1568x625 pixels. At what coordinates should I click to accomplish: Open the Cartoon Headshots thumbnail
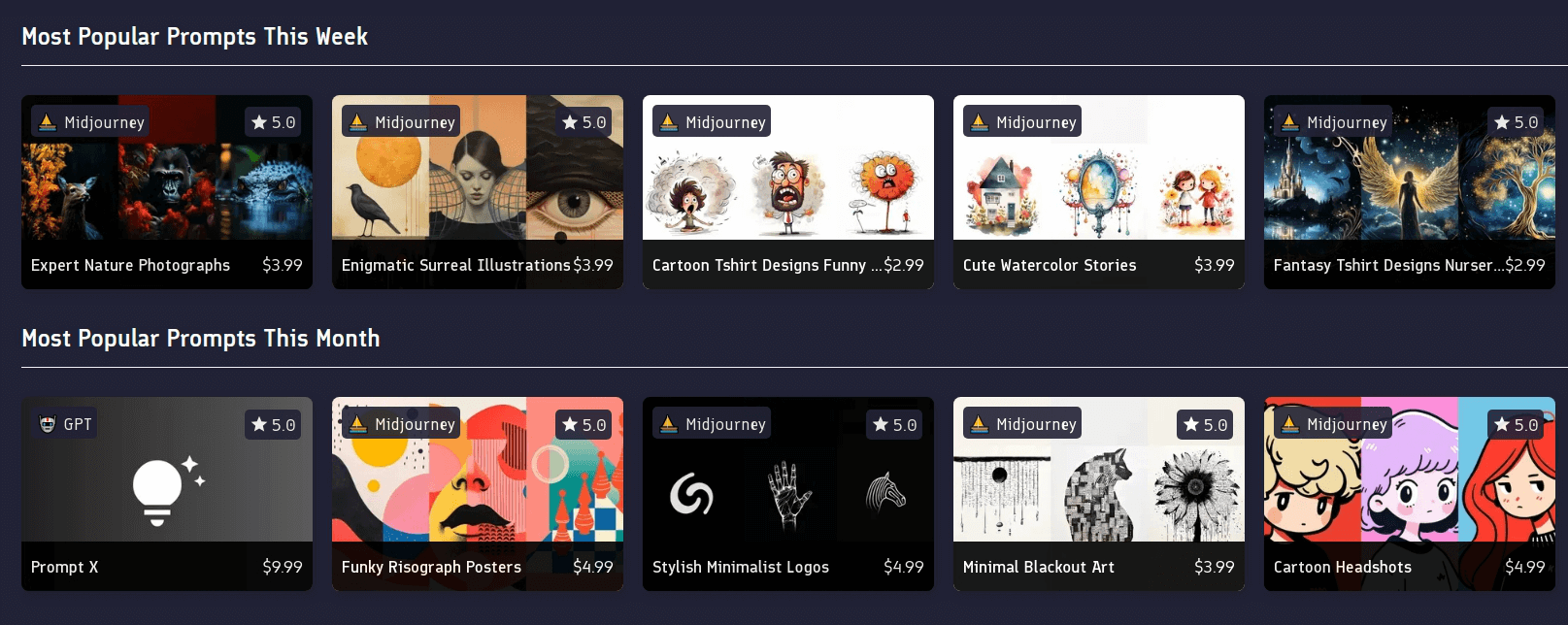1410,470
